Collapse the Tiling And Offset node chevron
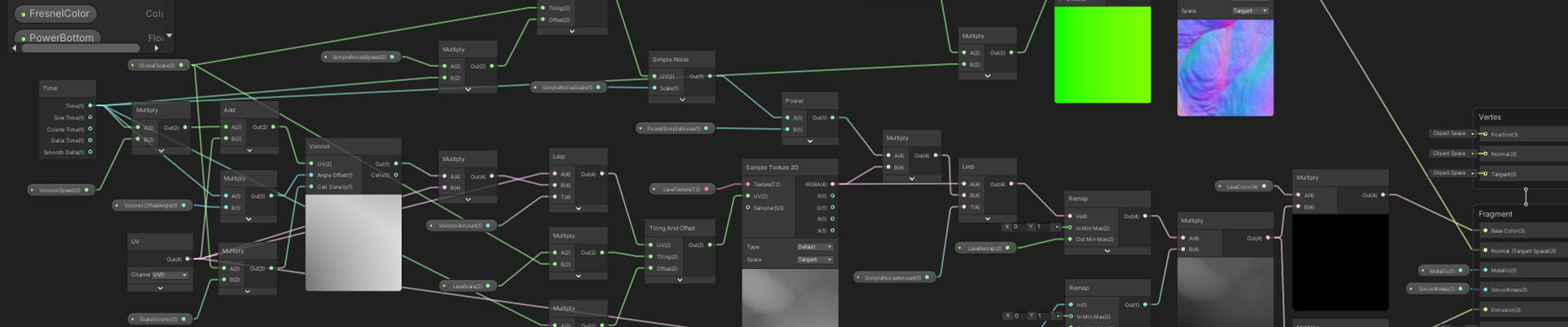Screen dimensions: 1568x327 679,280
